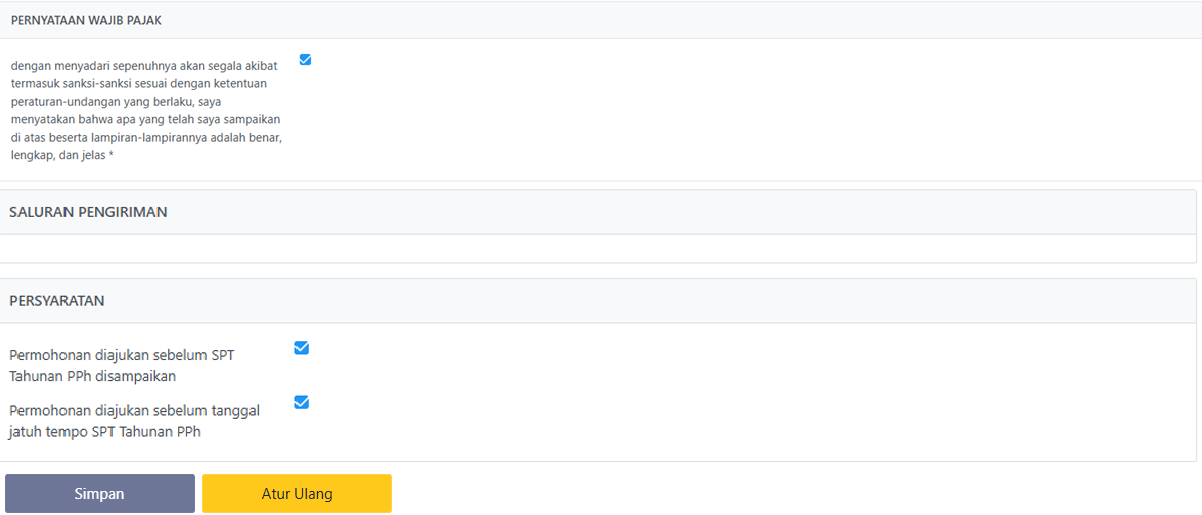Click the PERNYATAAN WAJIB PAJAK section header

[x=86, y=20]
